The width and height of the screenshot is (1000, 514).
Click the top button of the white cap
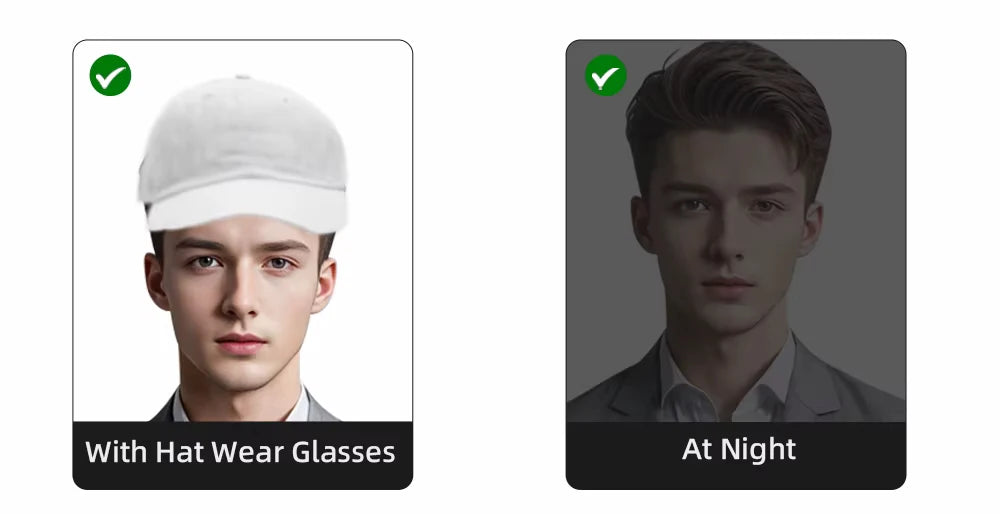click(243, 77)
